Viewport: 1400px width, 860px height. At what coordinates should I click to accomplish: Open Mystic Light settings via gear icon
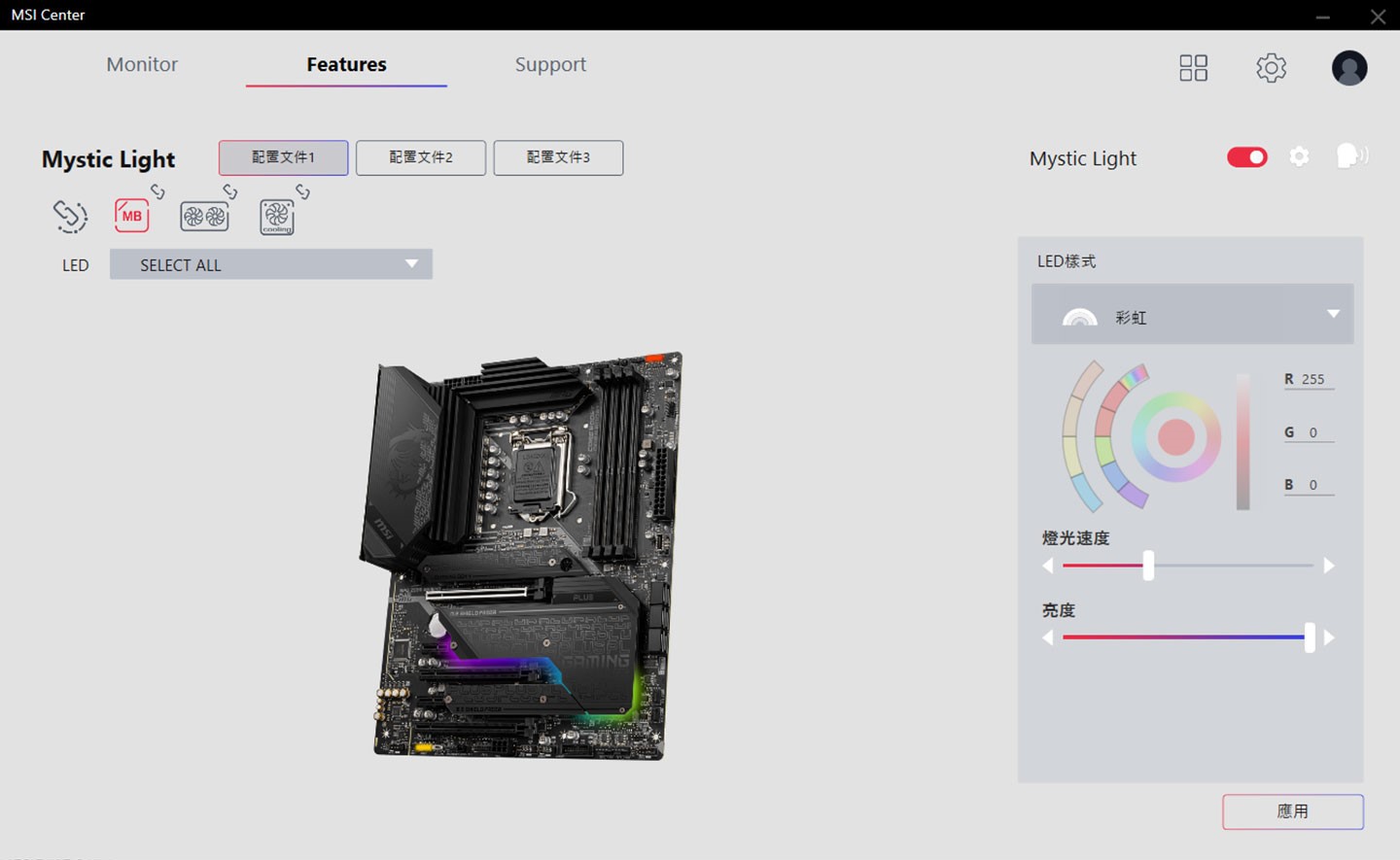pos(1299,156)
